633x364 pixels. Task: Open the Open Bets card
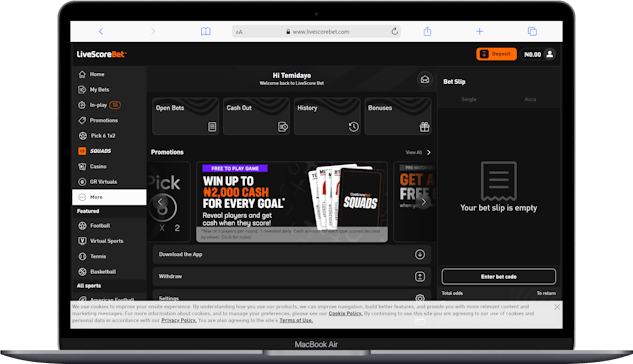pyautogui.click(x=186, y=116)
